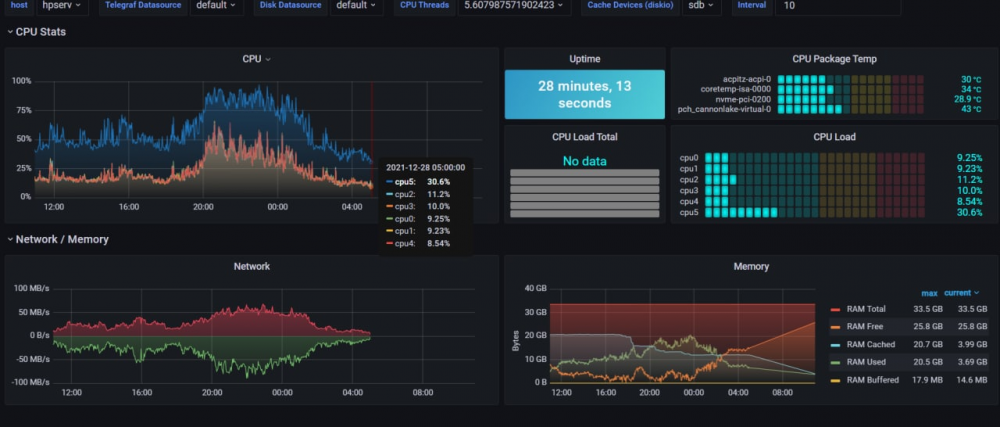Sort memory legend by current column

961,293
